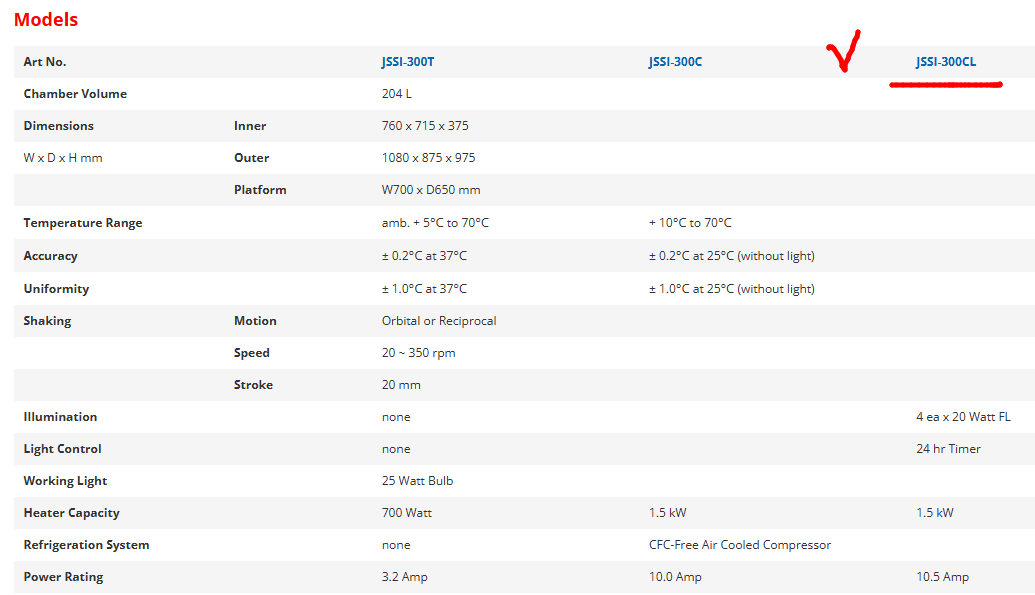
Task: Click the 4 ea x 20 Watt FL cell
Action: click(963, 417)
